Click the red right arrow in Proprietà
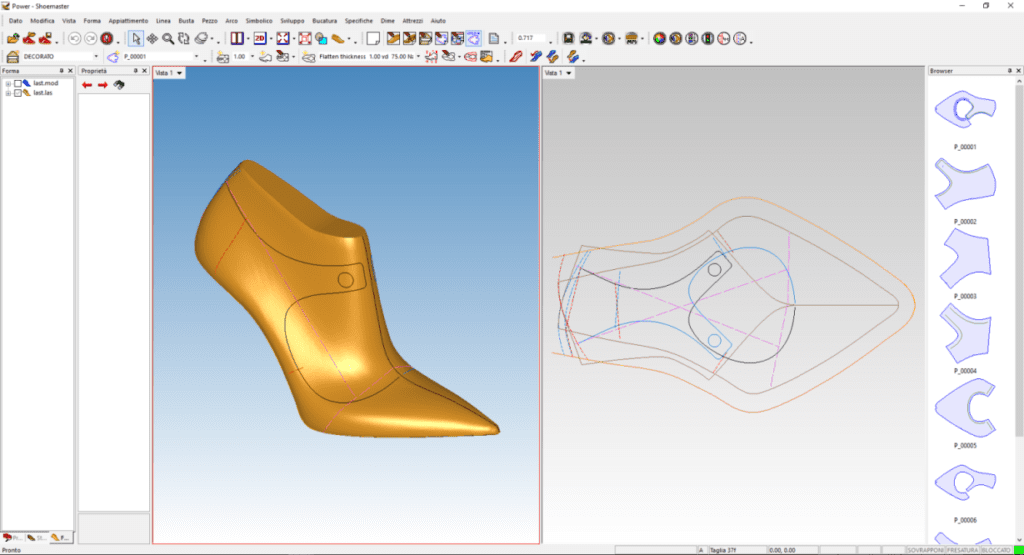Viewport: 1024px width, 555px height. pos(102,86)
